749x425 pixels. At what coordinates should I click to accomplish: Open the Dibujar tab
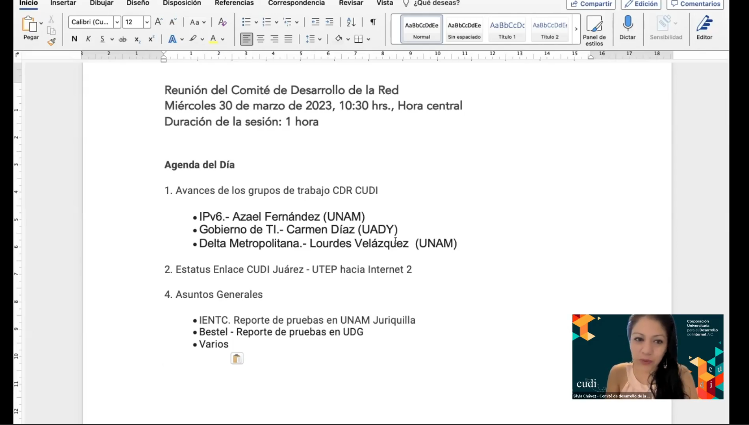(102, 3)
